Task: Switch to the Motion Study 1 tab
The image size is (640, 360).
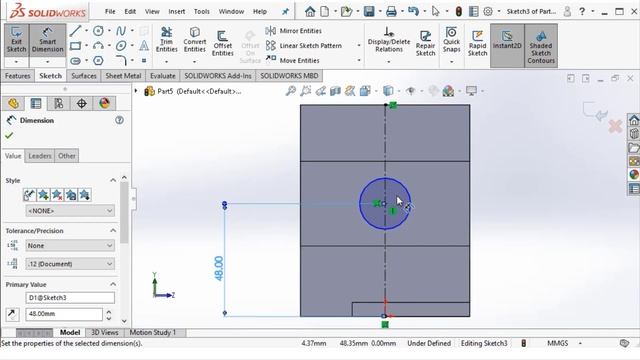Action: click(153, 332)
